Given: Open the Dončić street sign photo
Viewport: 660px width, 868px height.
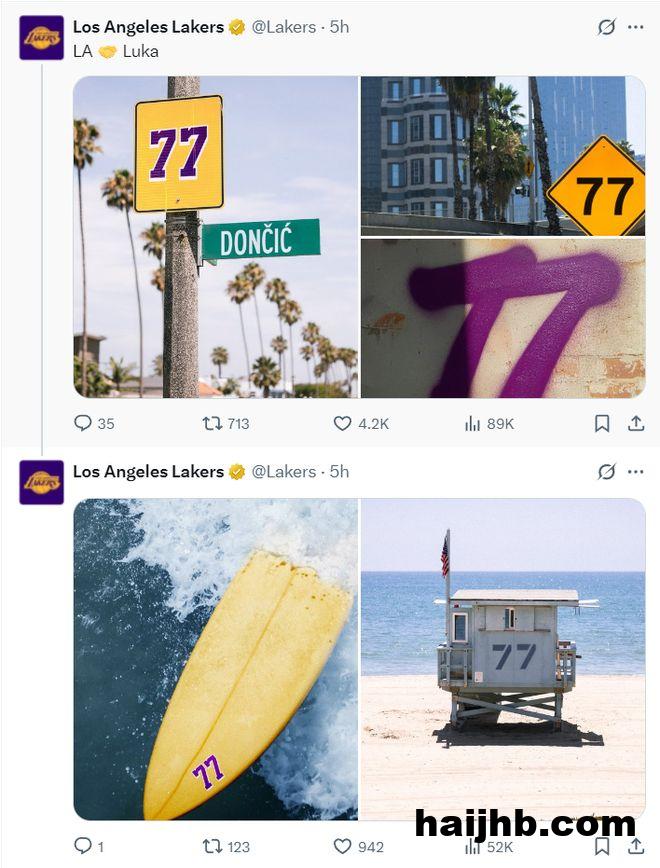Looking at the screenshot, I should tap(215, 237).
